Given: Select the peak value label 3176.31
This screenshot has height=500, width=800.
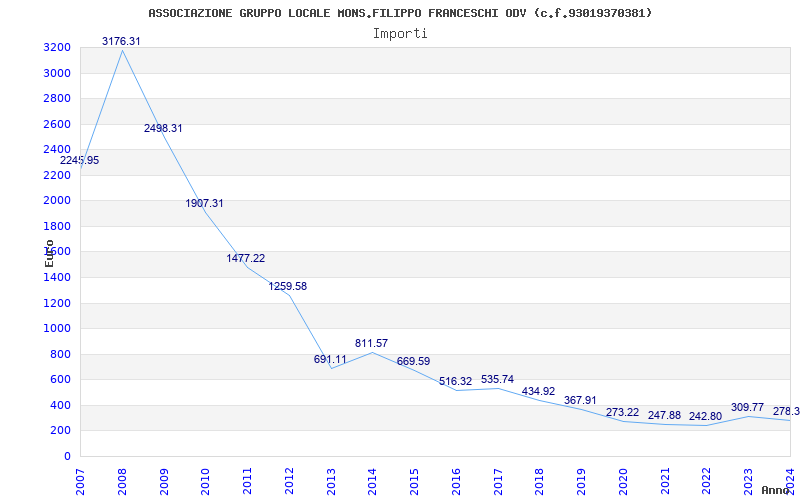Looking at the screenshot, I should click(121, 41).
